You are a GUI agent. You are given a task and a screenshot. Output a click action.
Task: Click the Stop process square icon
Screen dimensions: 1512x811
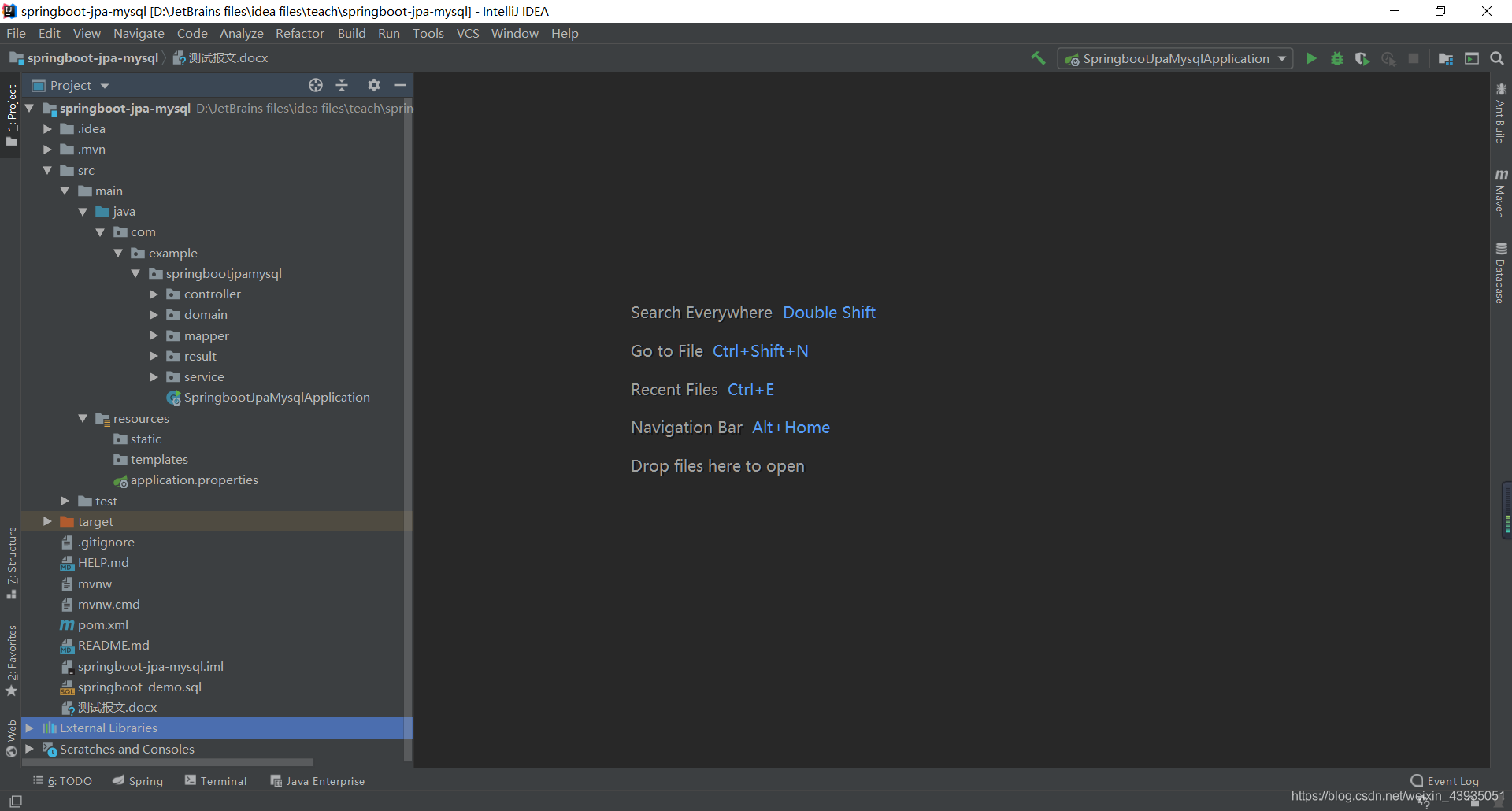click(1414, 58)
